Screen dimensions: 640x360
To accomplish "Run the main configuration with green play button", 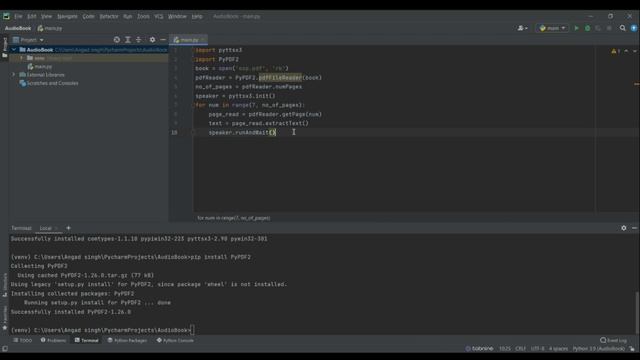I will pos(576,28).
